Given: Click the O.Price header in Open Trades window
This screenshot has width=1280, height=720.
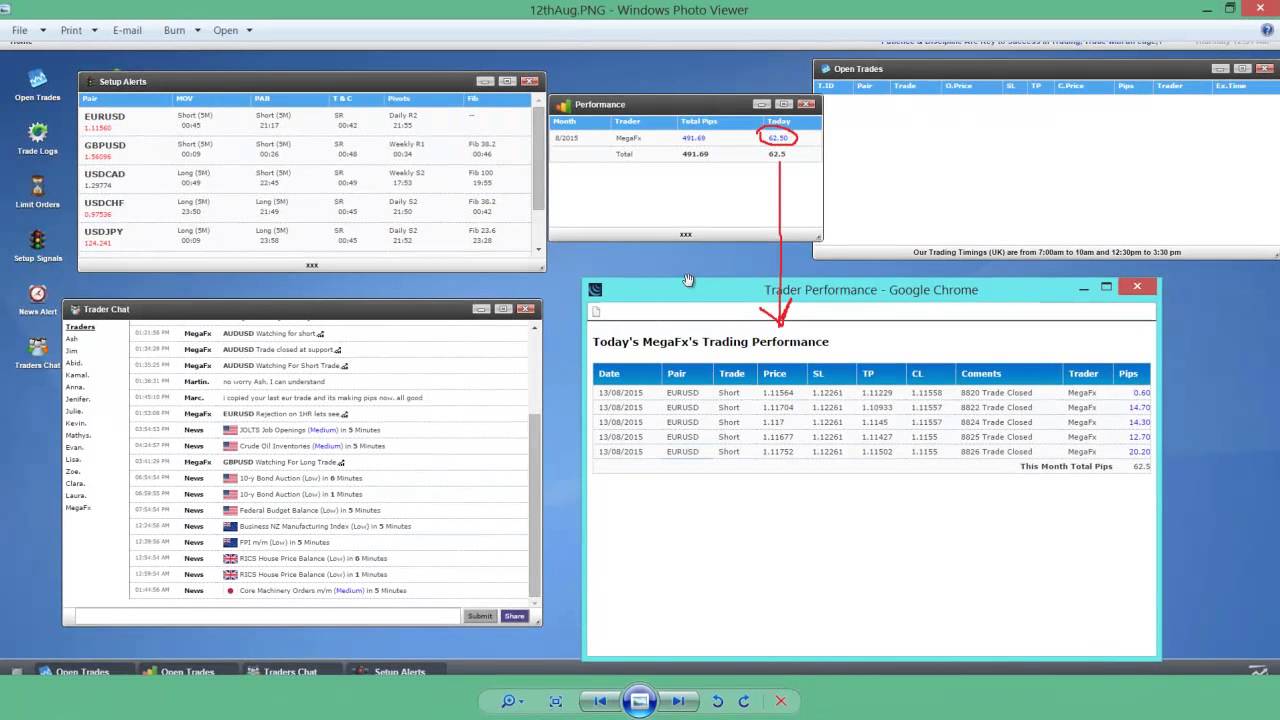Looking at the screenshot, I should pos(958,86).
